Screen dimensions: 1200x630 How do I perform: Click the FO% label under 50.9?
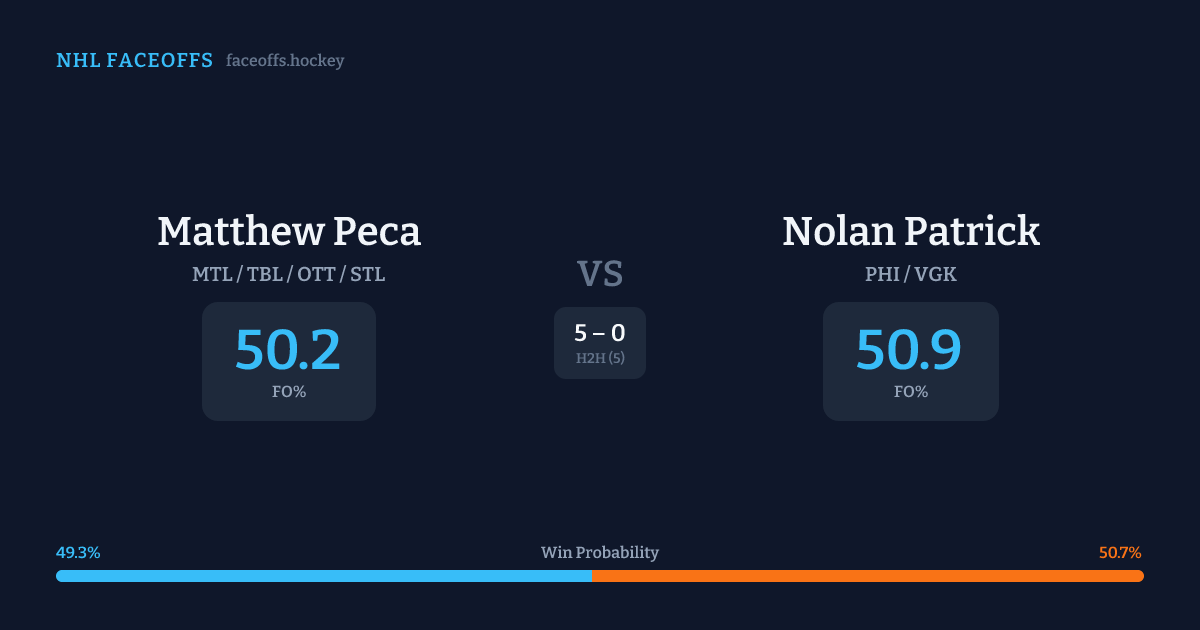tap(911, 392)
